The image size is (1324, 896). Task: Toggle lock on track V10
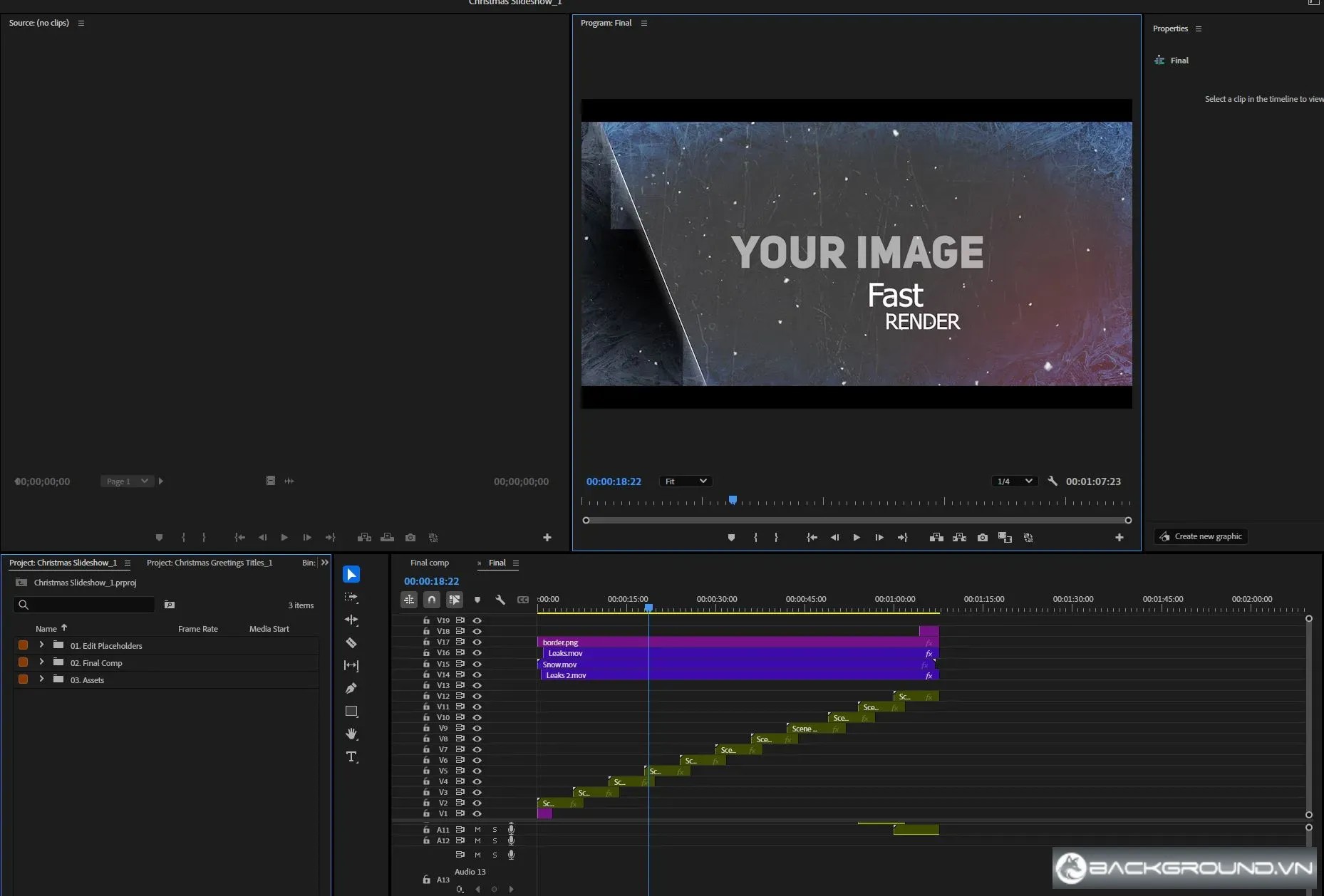click(426, 717)
